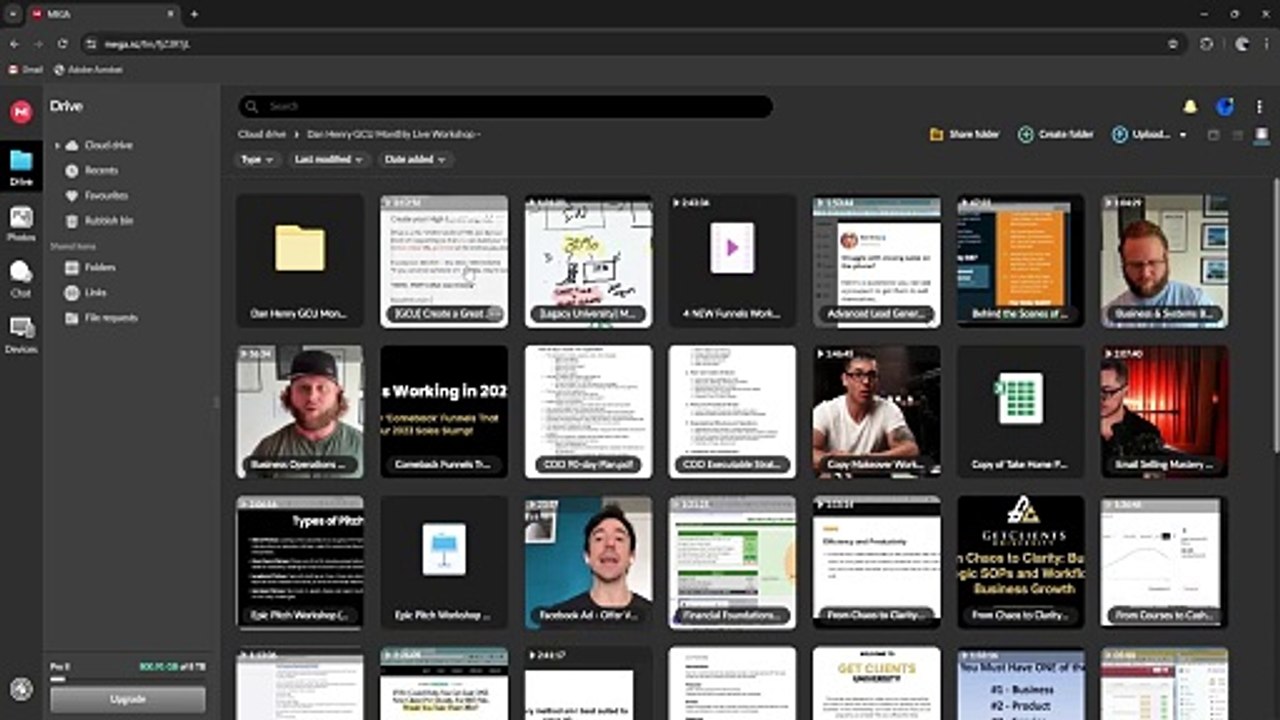The image size is (1280, 720).
Task: Go back using the browser back arrow
Action: pos(13,44)
